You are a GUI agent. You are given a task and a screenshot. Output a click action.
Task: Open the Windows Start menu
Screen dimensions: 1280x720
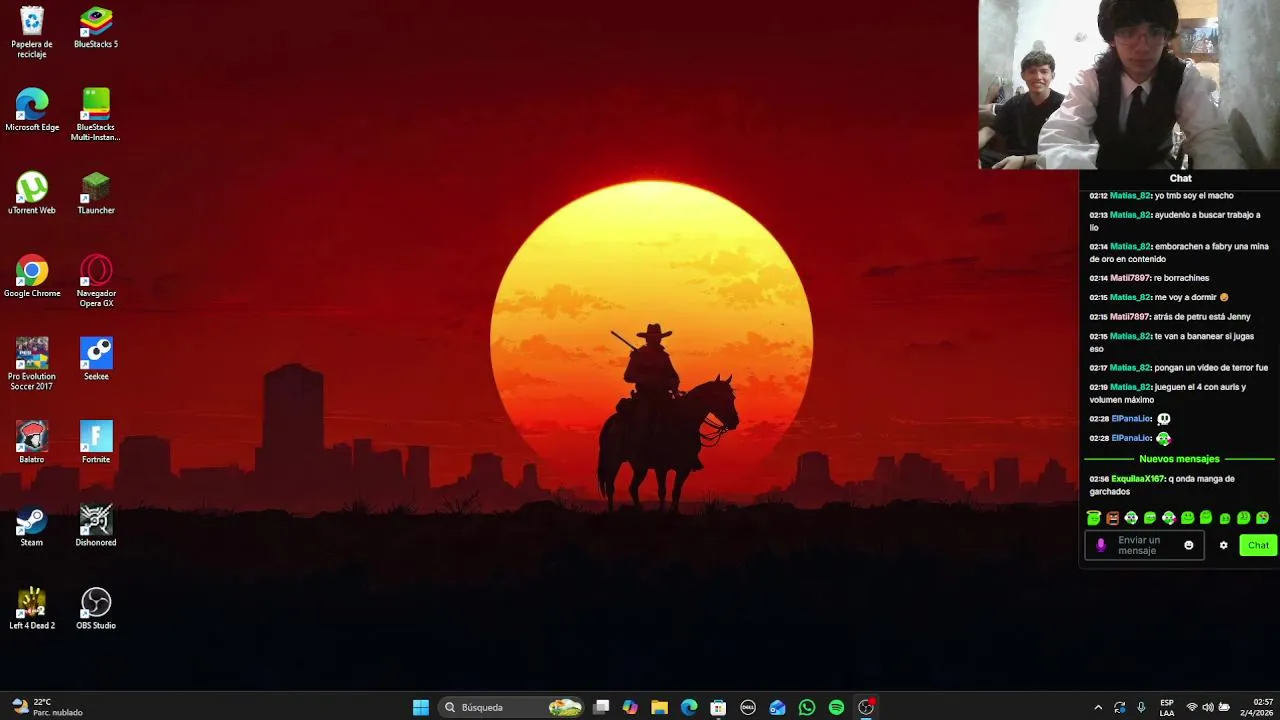coord(421,707)
